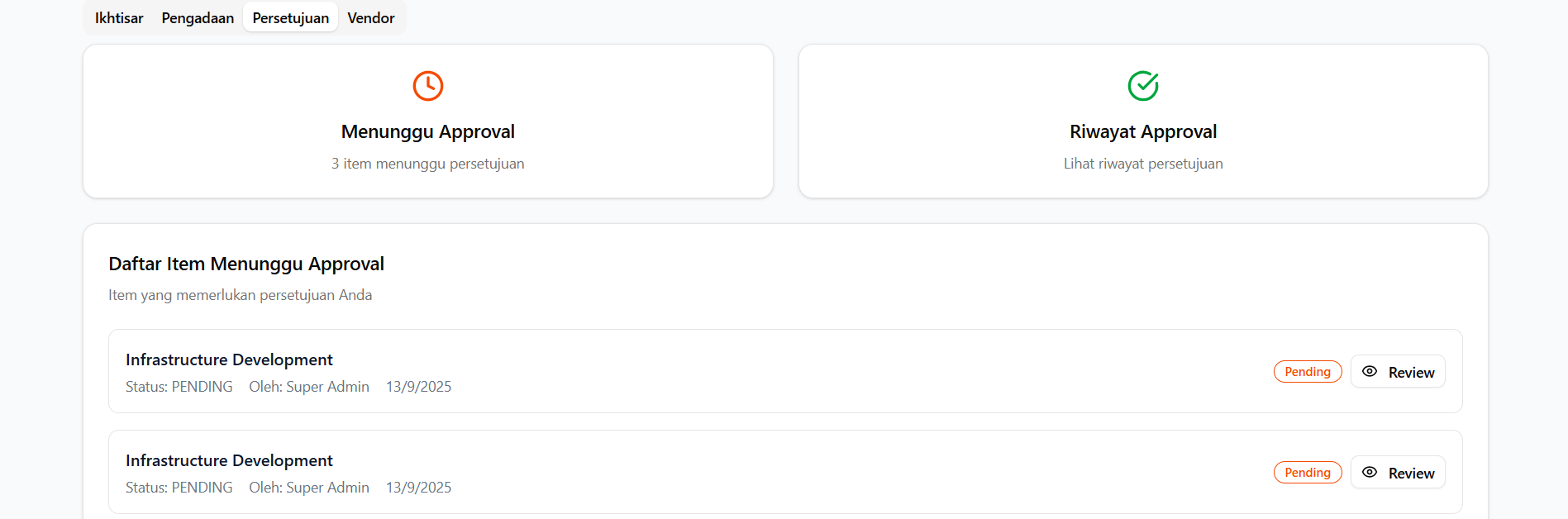The image size is (1568, 519).
Task: Select the first Infrastructure Development title
Action: click(229, 360)
